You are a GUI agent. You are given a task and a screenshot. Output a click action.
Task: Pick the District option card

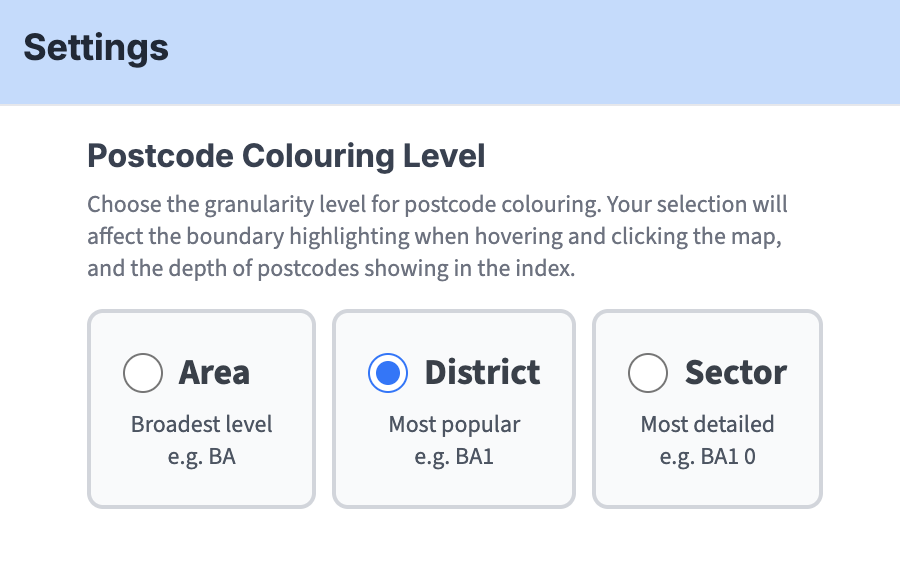(454, 485)
